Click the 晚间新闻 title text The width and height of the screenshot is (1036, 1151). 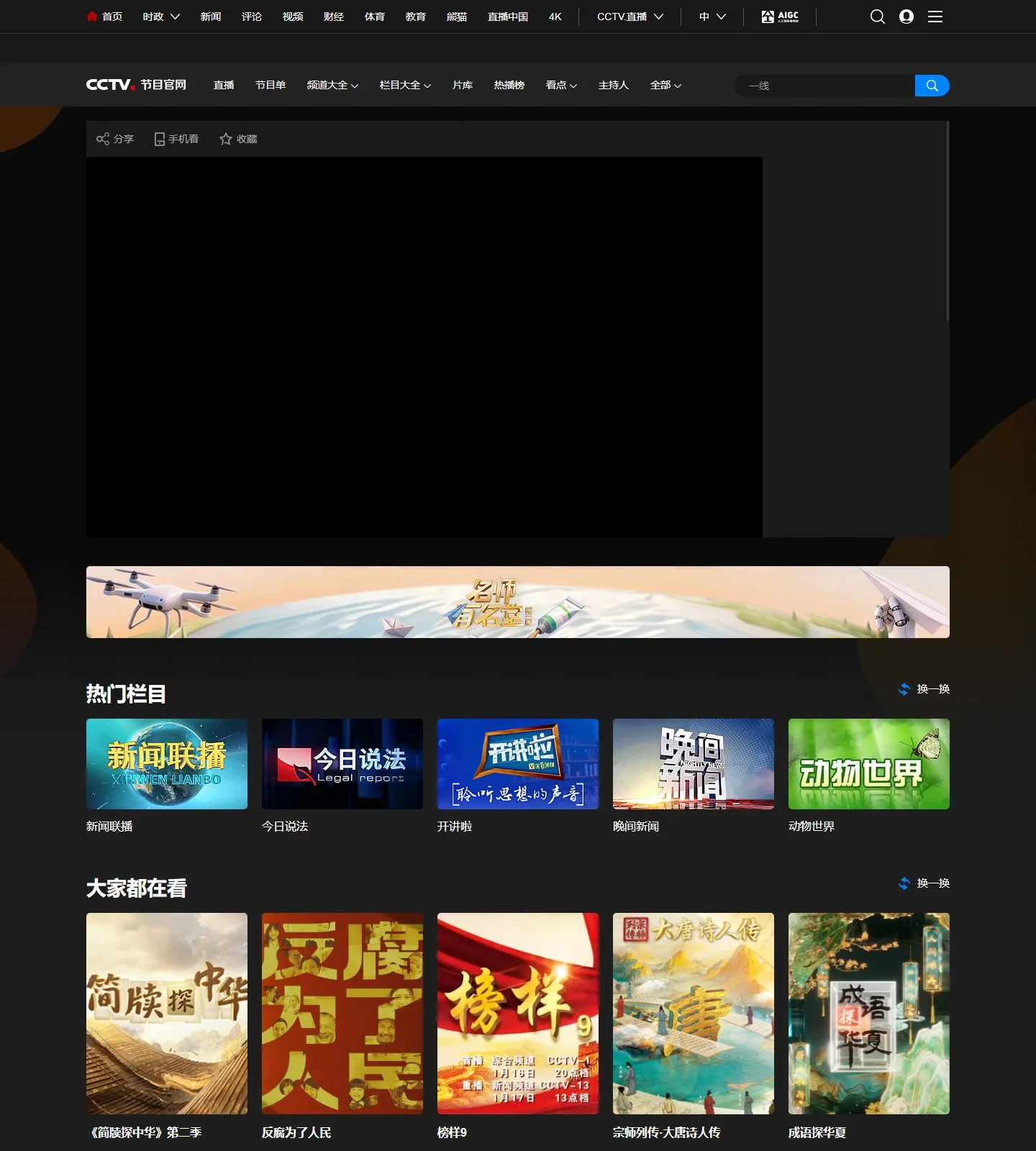tap(636, 827)
